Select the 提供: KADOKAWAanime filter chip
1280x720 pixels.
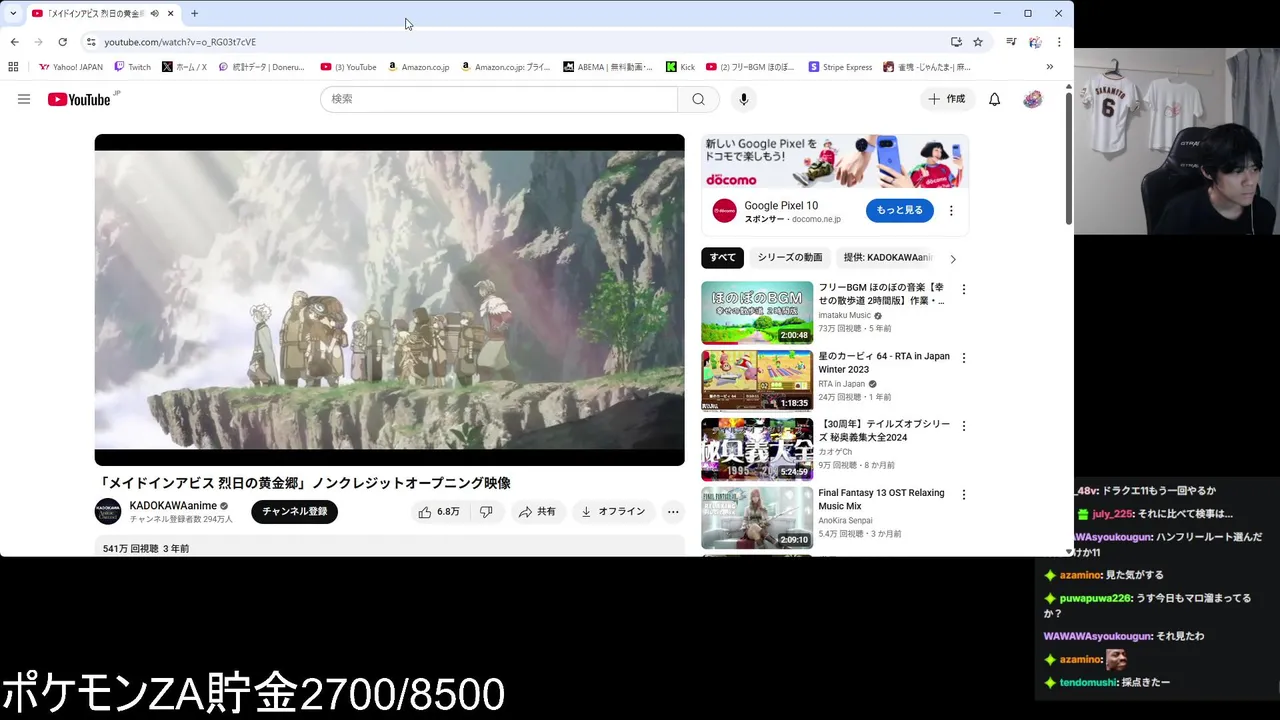888,258
